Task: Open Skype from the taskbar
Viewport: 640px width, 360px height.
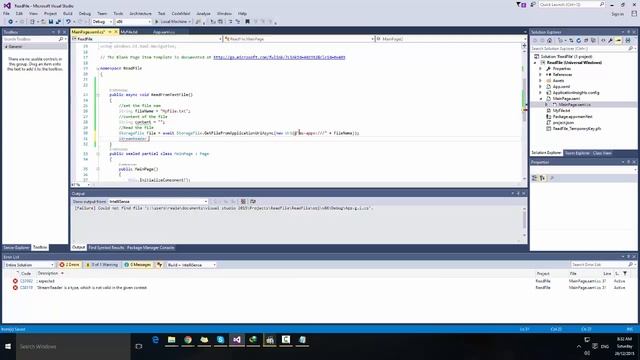Action: click(220, 340)
